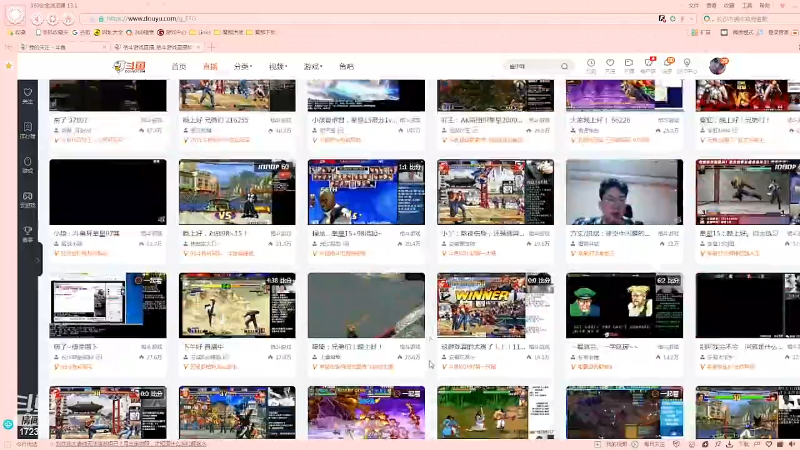The height and width of the screenshot is (450, 800).
Task: Click the scrolling news link in status bar
Action: click(x=131, y=444)
